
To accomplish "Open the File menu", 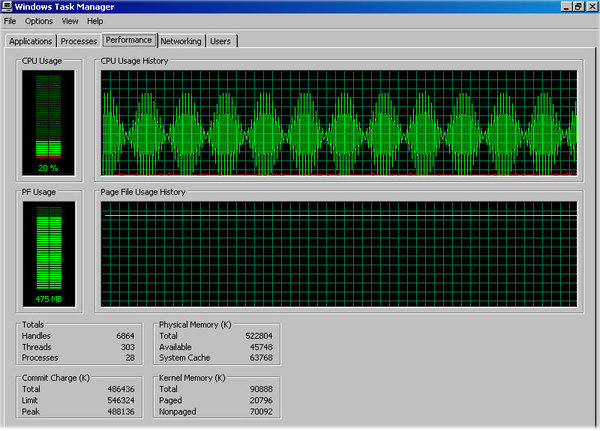I will [10, 21].
